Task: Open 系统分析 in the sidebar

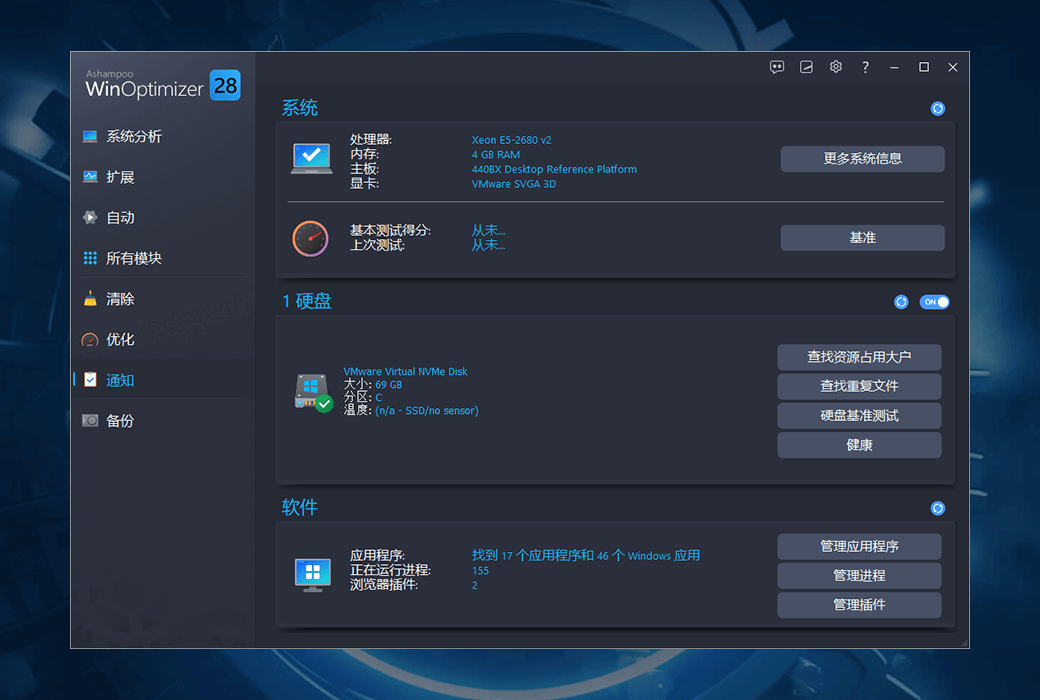Action: click(162, 137)
